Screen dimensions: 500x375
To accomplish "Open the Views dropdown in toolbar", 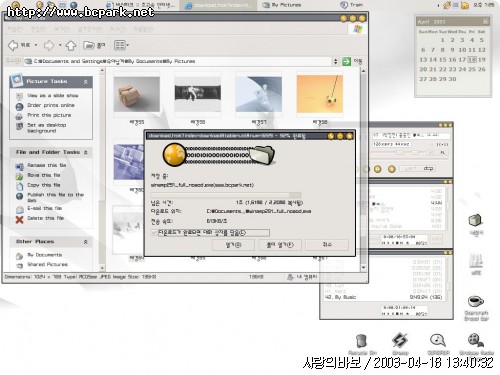I will (121, 45).
